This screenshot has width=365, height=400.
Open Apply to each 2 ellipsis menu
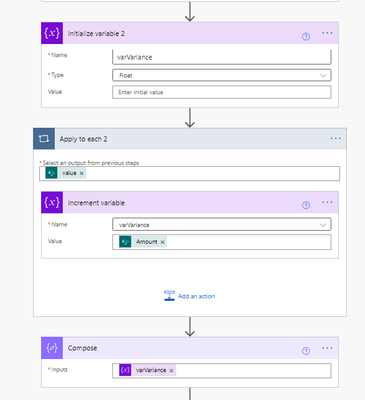(335, 138)
